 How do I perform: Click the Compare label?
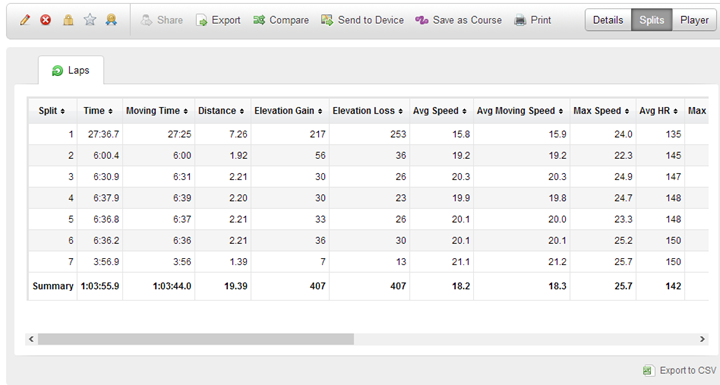(x=289, y=20)
